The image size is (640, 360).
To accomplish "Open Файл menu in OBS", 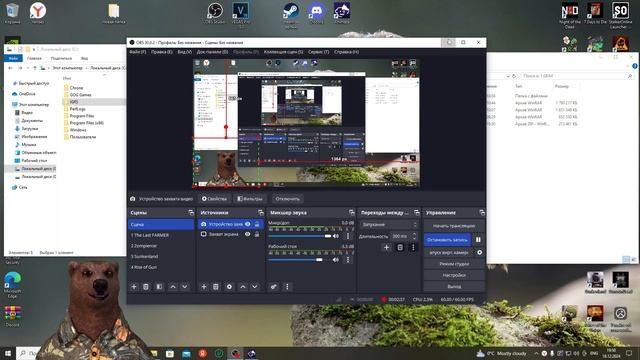I will point(138,52).
